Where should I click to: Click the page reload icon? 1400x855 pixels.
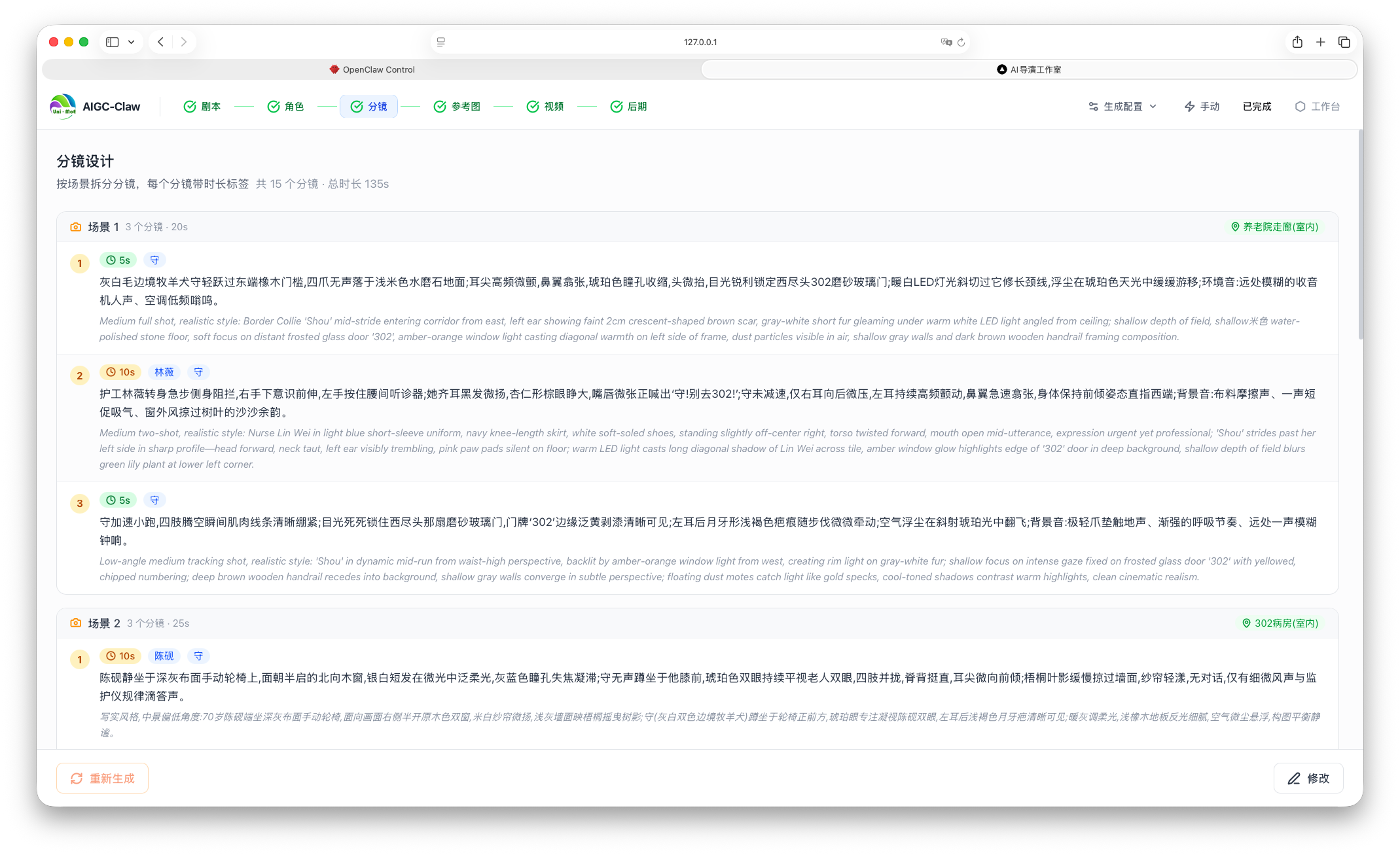click(961, 42)
